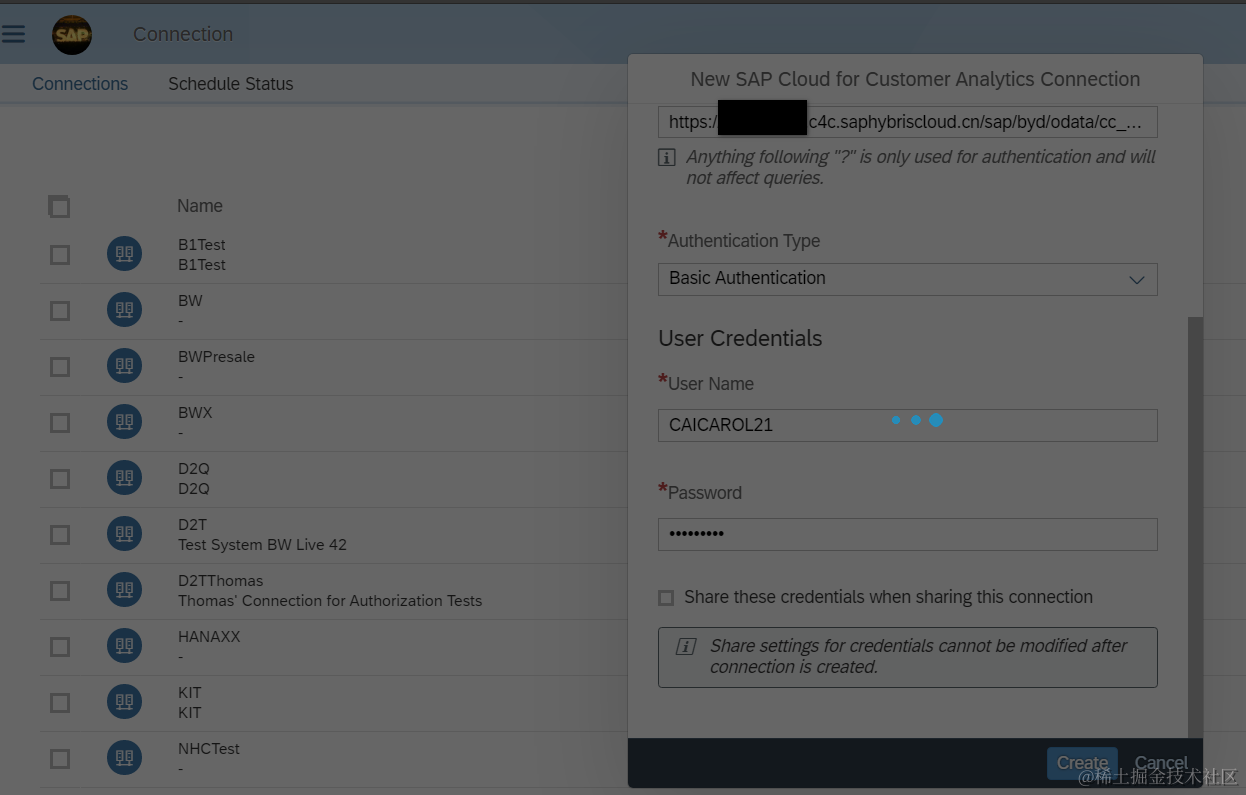The height and width of the screenshot is (795, 1246).
Task: Click the dialog vertical scrollbar
Action: click(1195, 528)
